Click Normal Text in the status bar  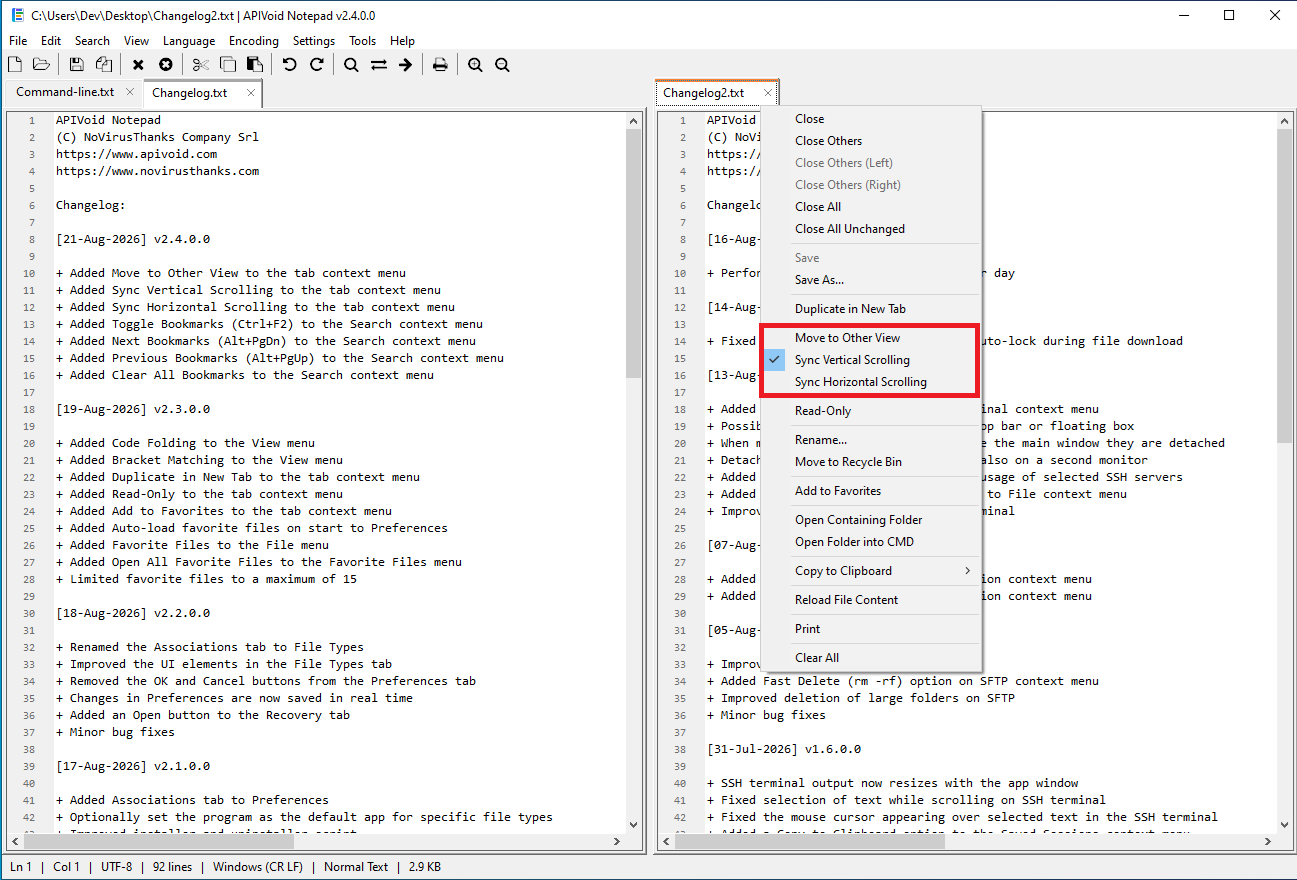point(356,867)
